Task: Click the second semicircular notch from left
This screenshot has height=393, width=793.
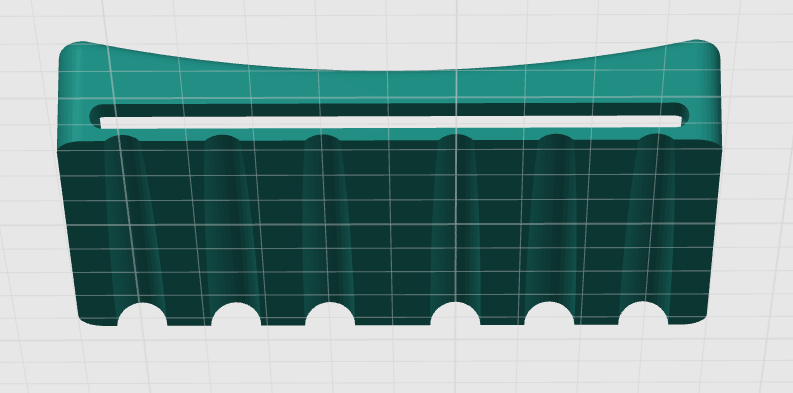Action: tap(236, 314)
